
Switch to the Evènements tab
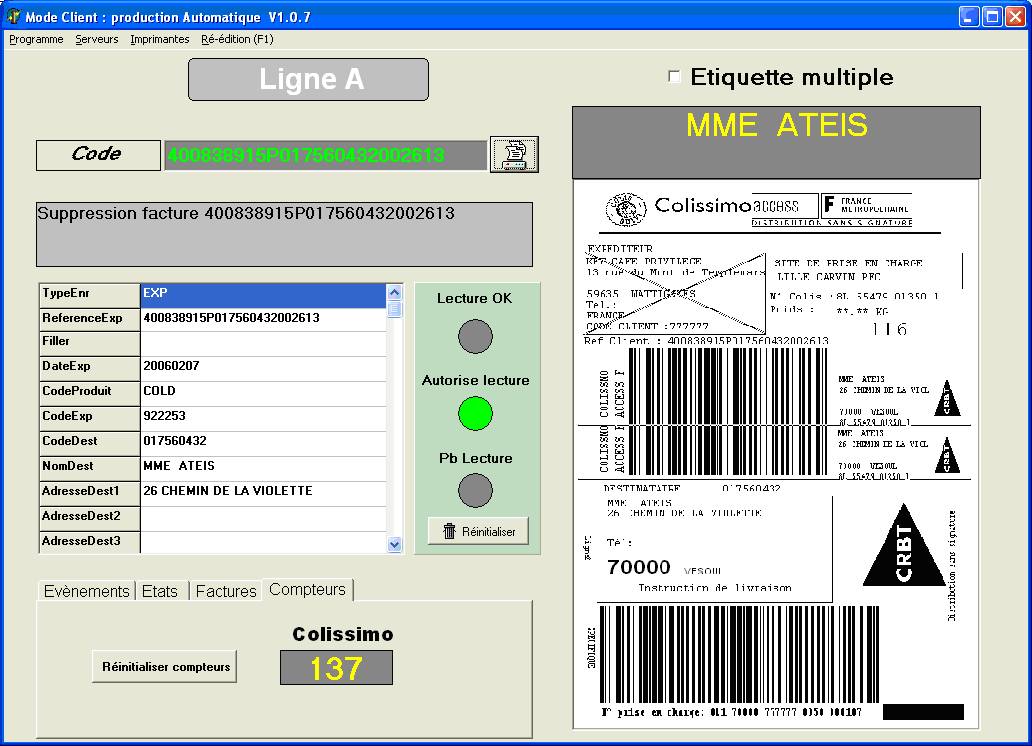pos(86,591)
